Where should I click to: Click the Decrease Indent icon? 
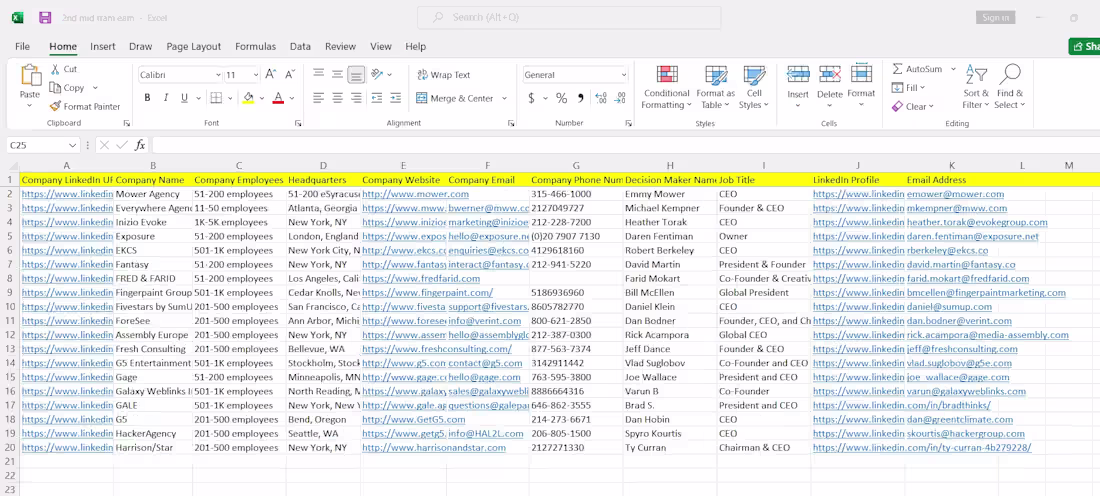click(377, 98)
